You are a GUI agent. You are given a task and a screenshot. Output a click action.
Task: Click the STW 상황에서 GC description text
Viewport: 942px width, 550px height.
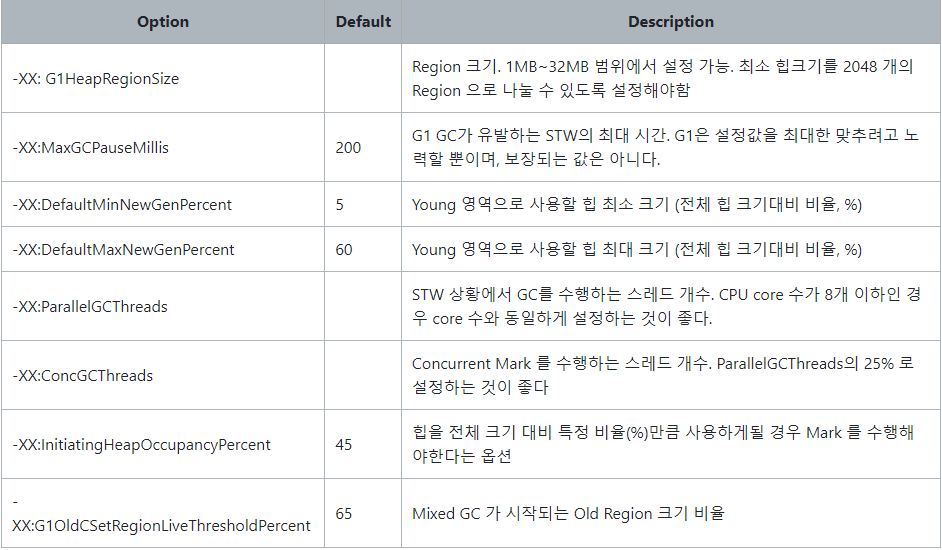coord(666,307)
